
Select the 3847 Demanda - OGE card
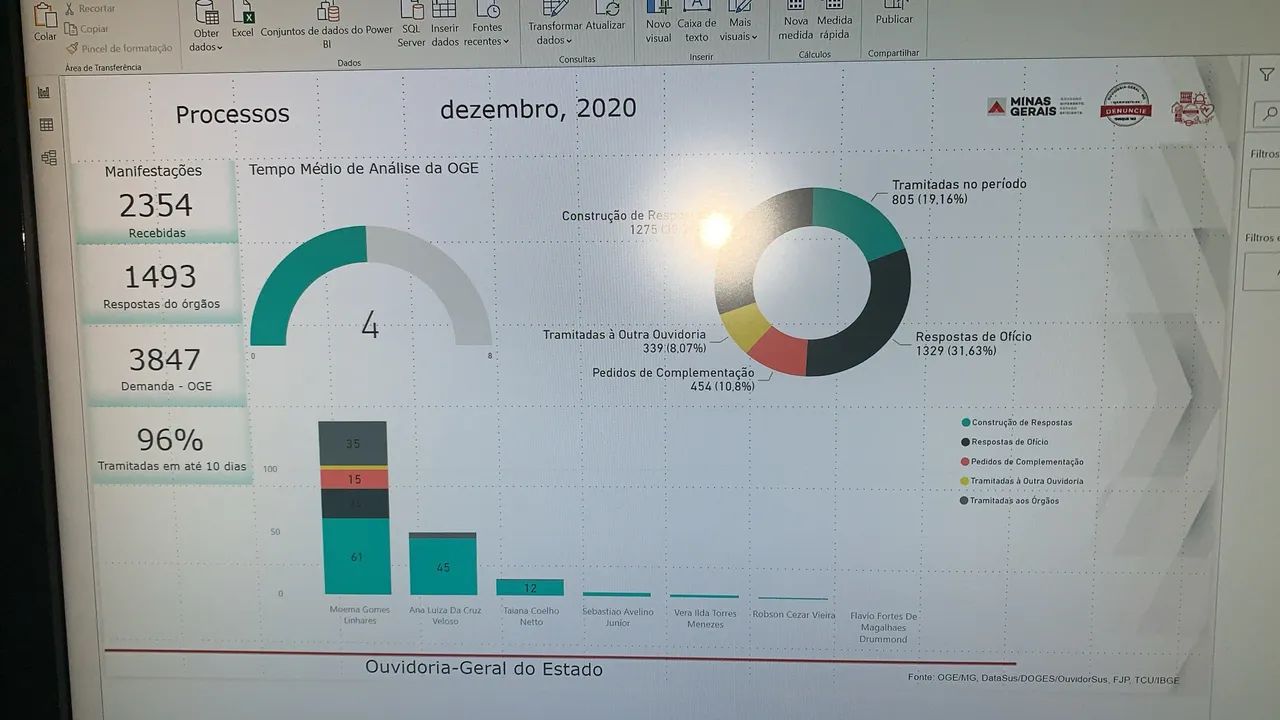pyautogui.click(x=165, y=367)
